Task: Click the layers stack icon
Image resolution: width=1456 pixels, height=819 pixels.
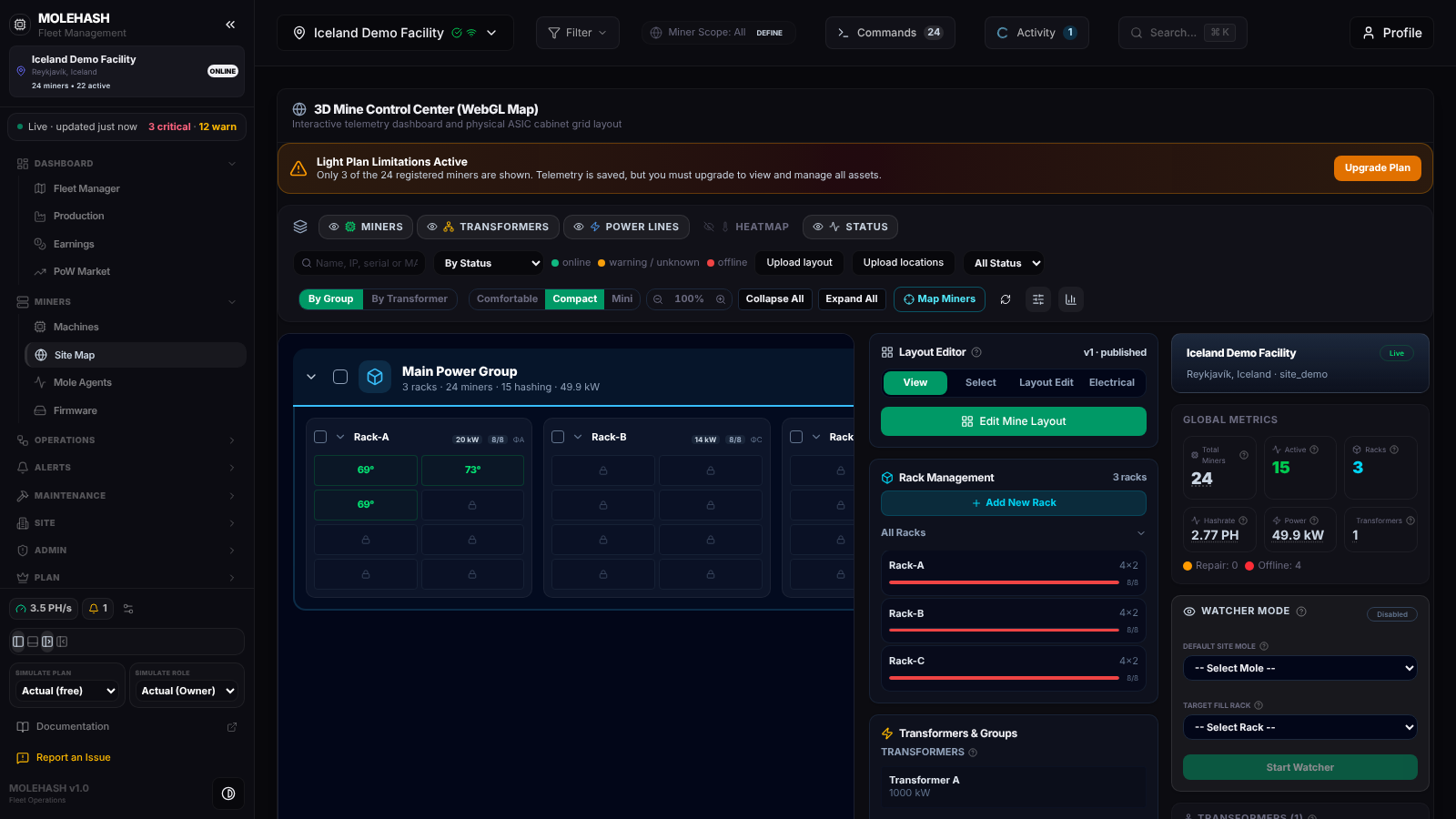Action: [300, 227]
